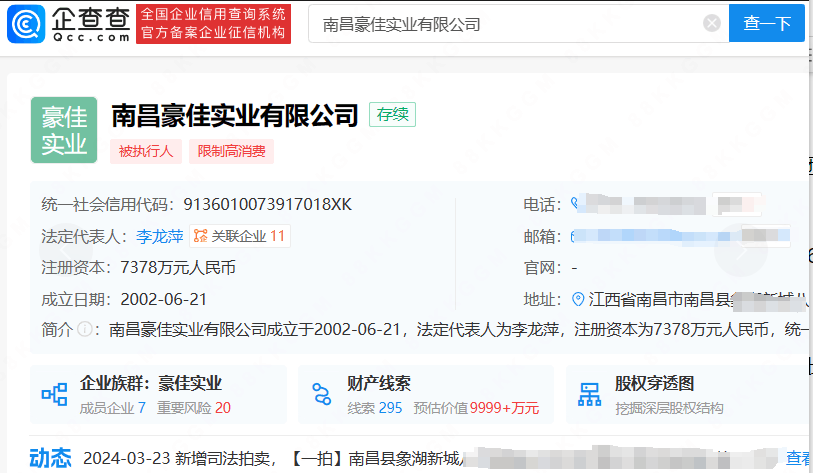Image resolution: width=813 pixels, height=473 pixels.
Task: Click 线索 295 count
Action: tap(375, 408)
